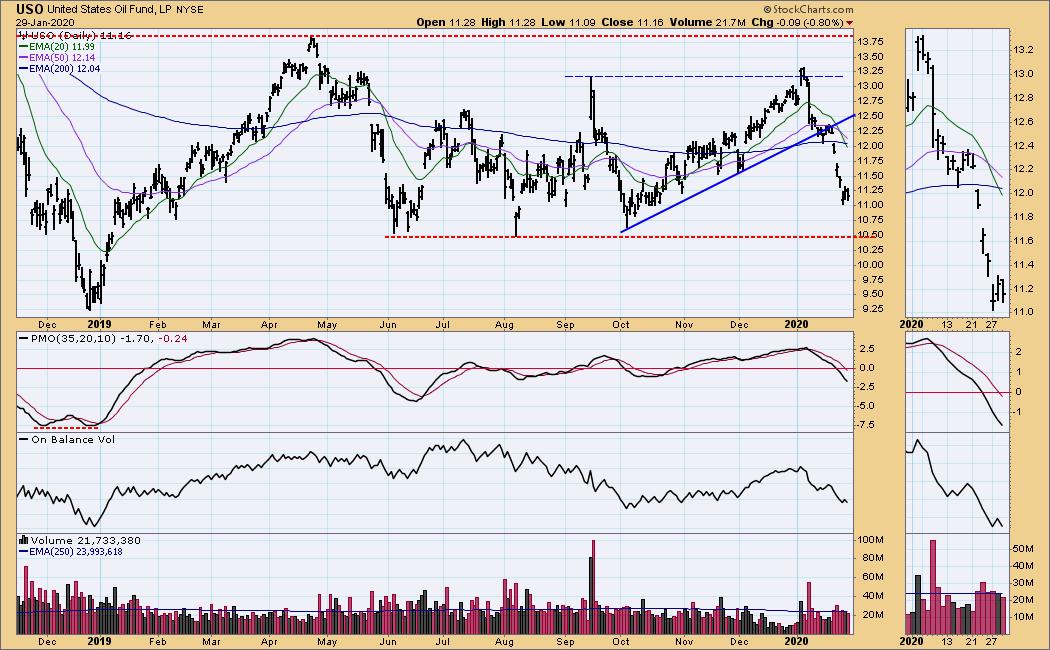Screen dimensions: 1050x650
Task: Click the 10.50 price axis label
Action: point(869,234)
